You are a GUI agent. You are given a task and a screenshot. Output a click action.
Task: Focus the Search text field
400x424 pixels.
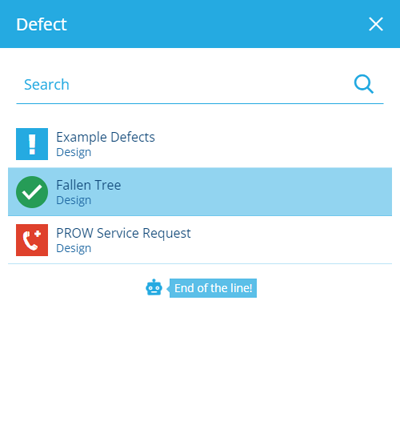(x=200, y=85)
